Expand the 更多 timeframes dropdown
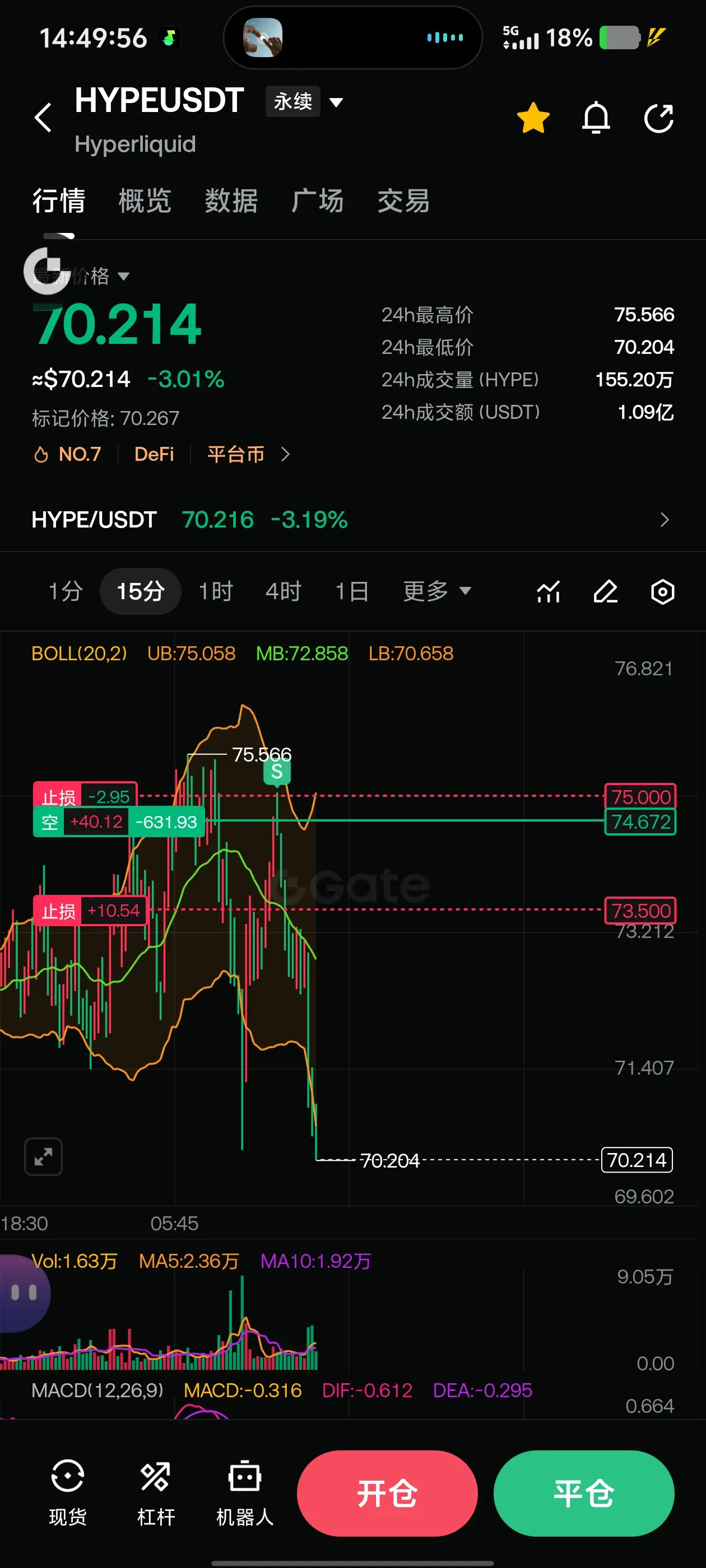This screenshot has height=1568, width=706. pos(436,591)
